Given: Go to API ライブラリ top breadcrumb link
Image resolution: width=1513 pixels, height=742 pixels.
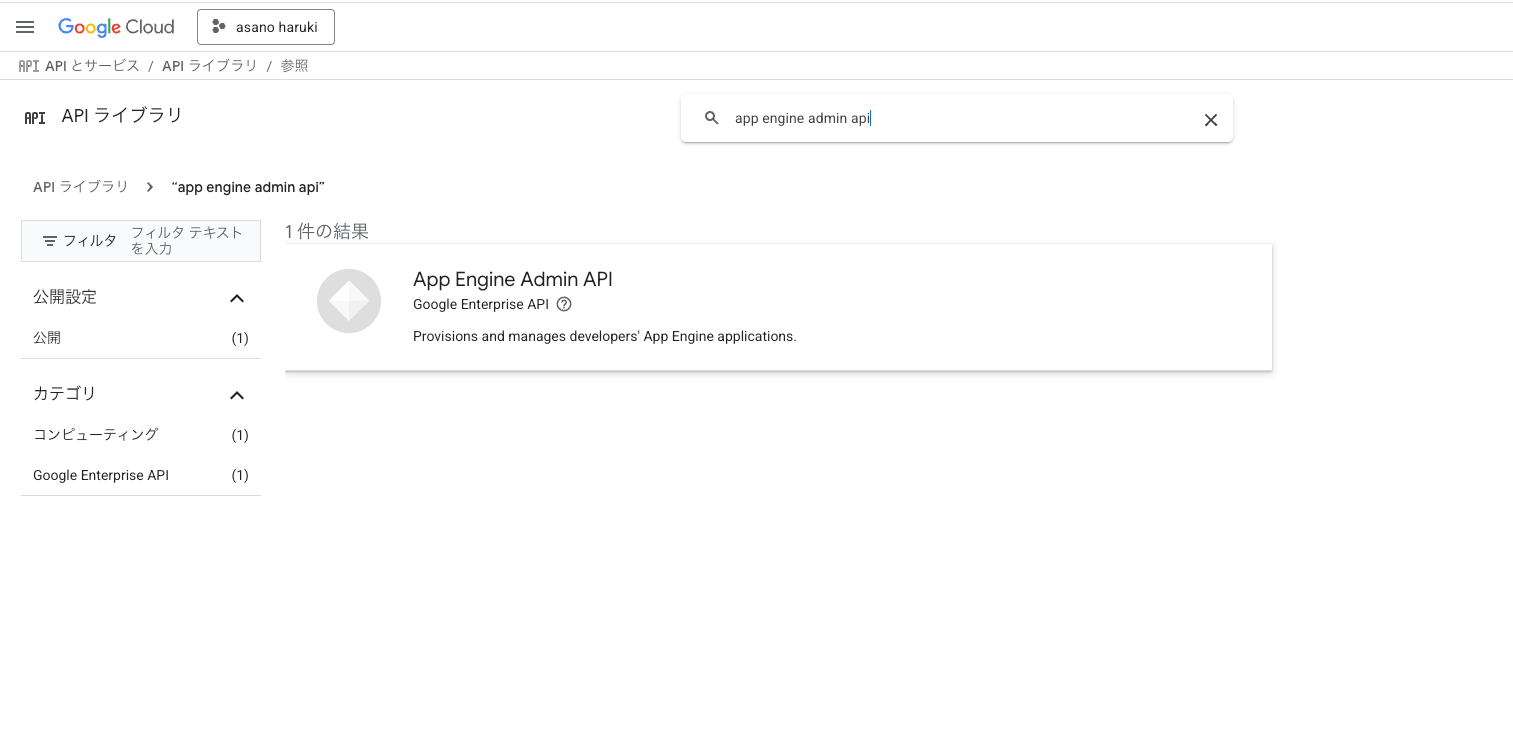Looking at the screenshot, I should coord(210,66).
